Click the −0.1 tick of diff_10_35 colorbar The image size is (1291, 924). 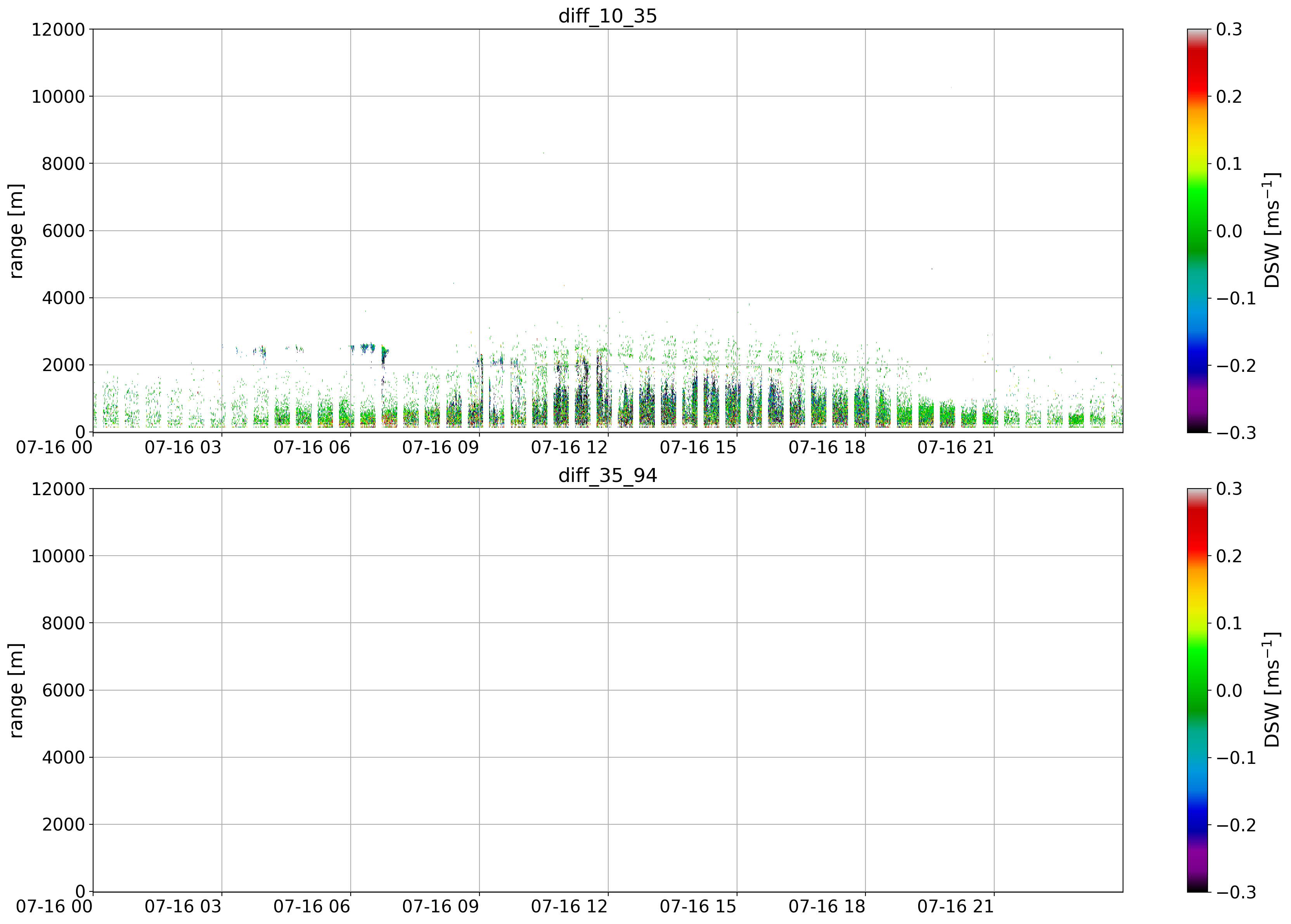(x=1236, y=298)
